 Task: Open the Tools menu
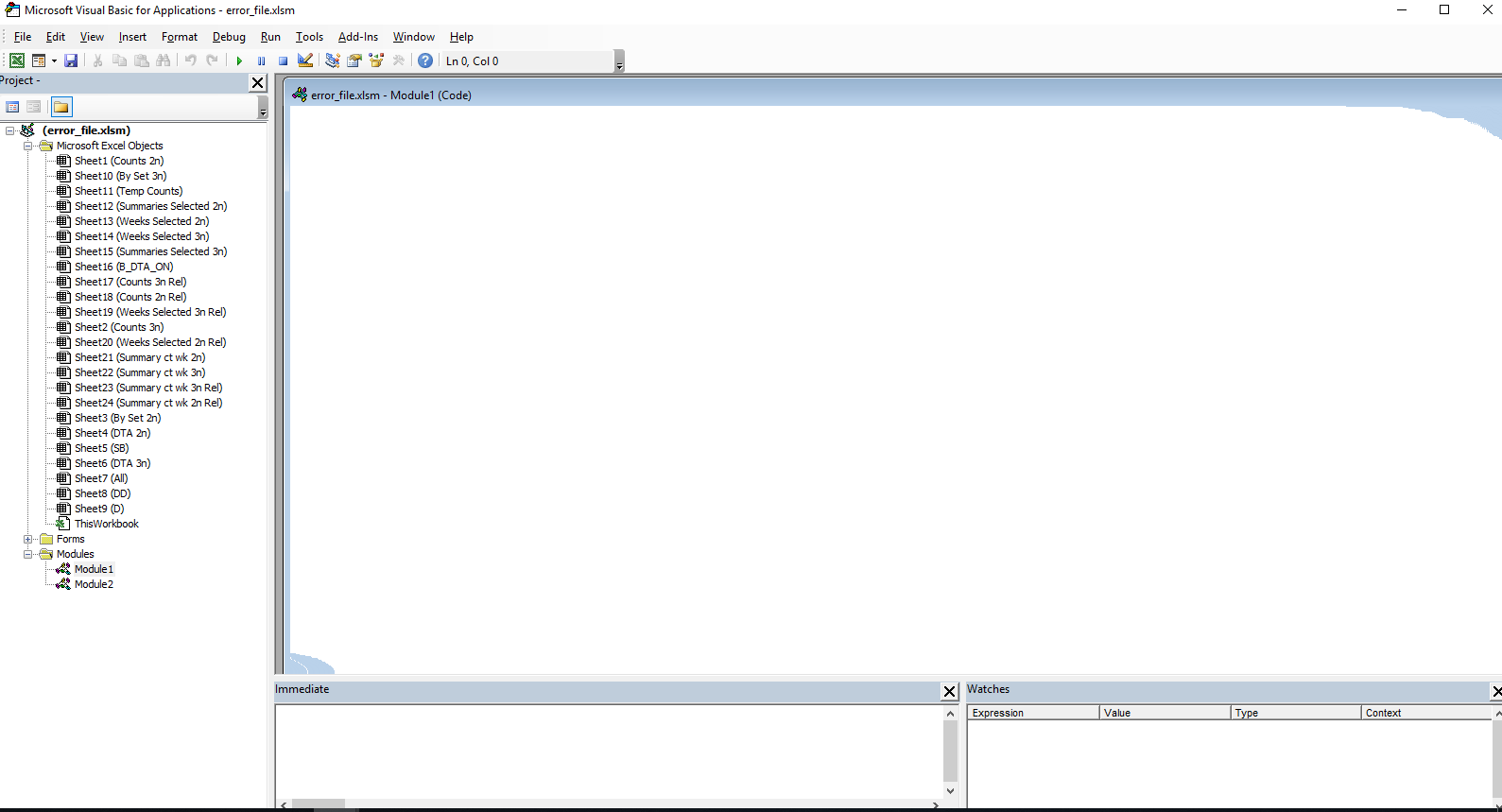pos(309,37)
